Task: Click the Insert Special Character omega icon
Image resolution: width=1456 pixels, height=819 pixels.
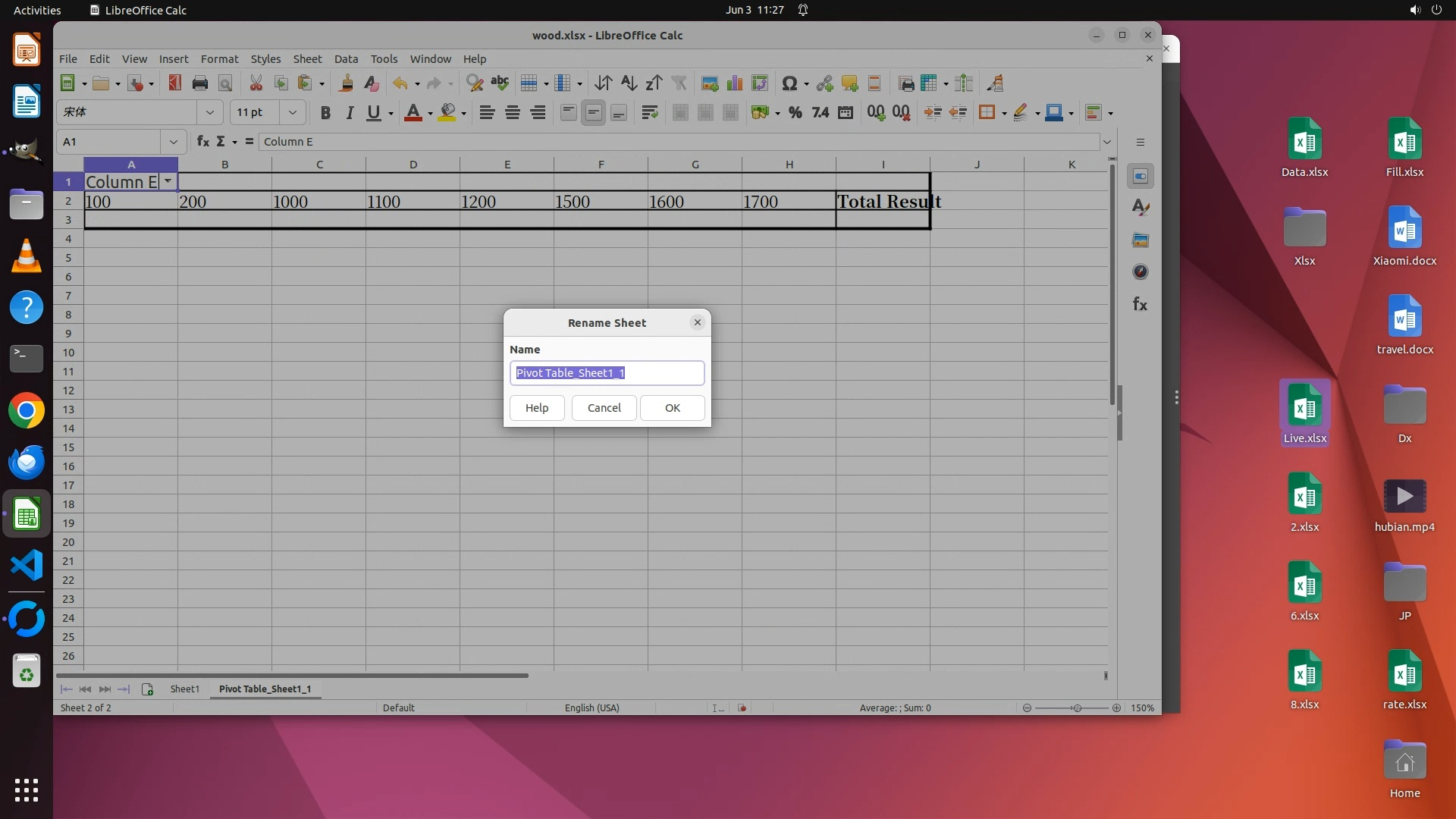Action: (x=789, y=83)
